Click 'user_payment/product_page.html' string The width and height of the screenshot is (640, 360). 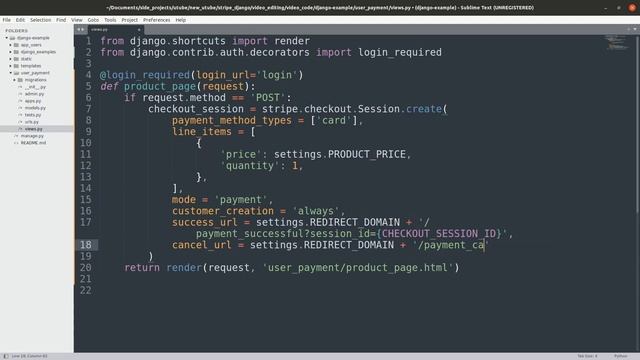(x=358, y=268)
